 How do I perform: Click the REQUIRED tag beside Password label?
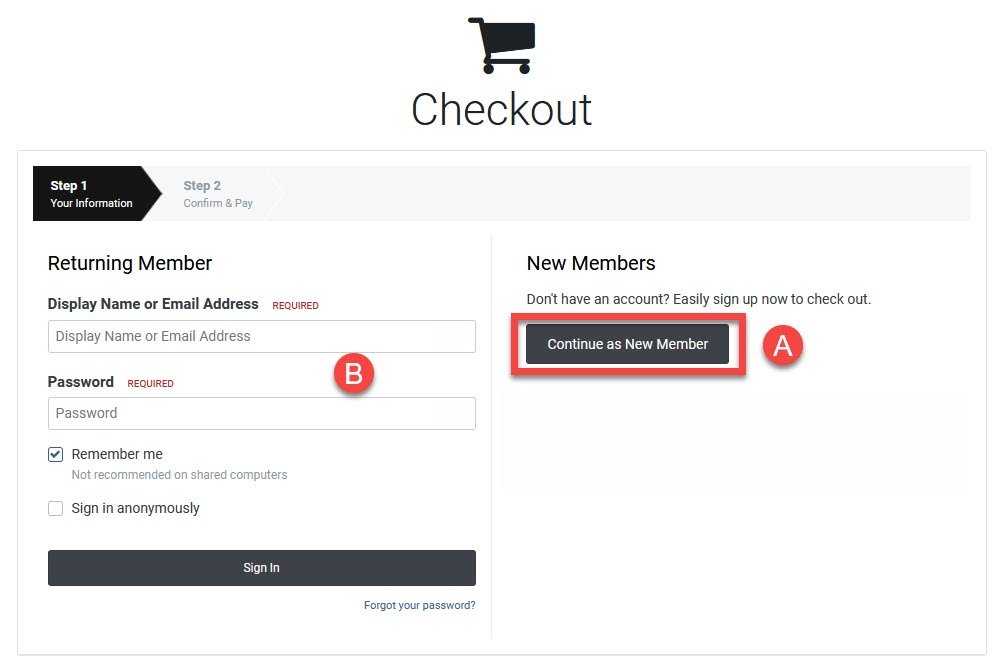[x=151, y=384]
